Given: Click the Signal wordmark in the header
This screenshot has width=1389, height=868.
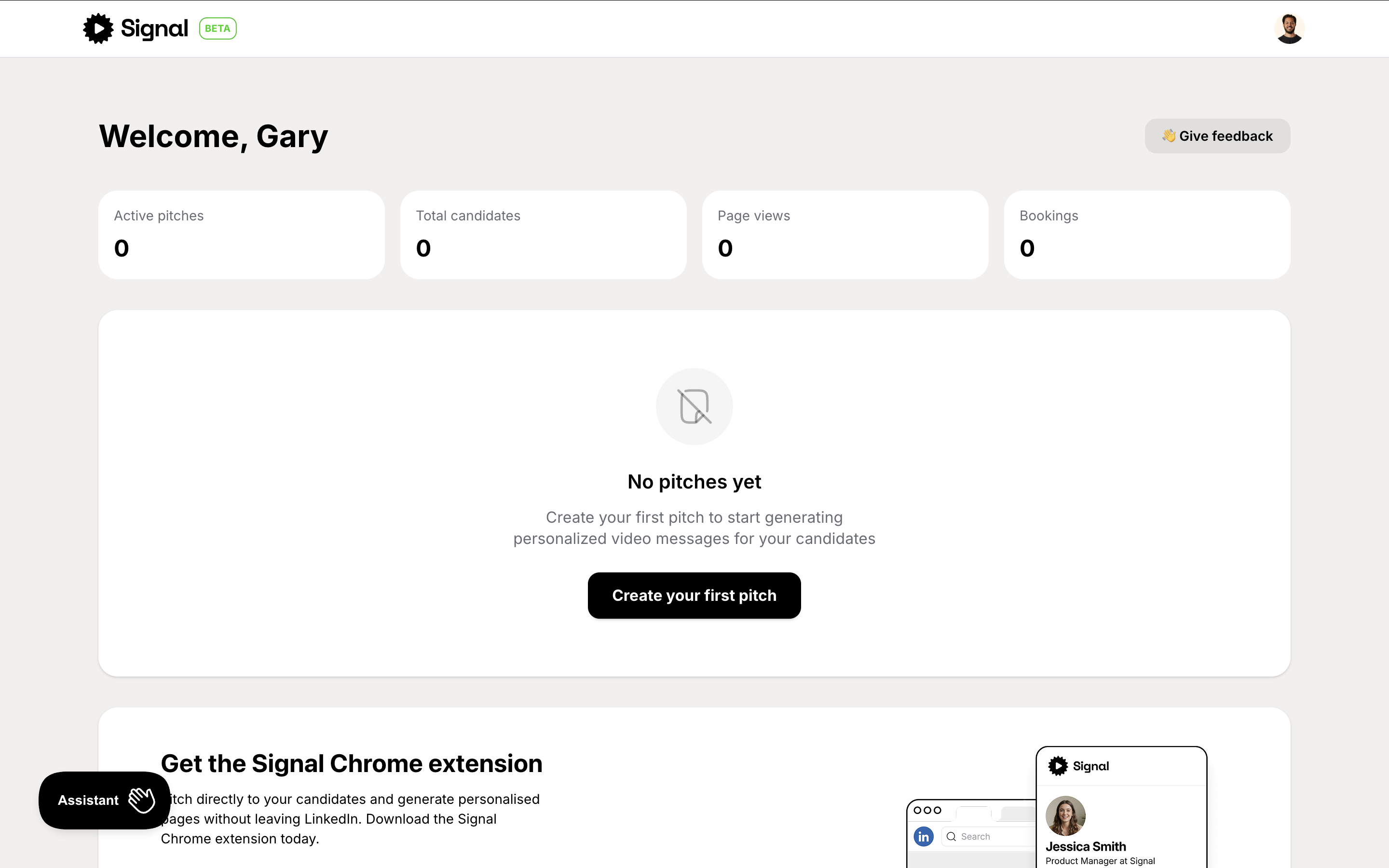Looking at the screenshot, I should click(154, 28).
